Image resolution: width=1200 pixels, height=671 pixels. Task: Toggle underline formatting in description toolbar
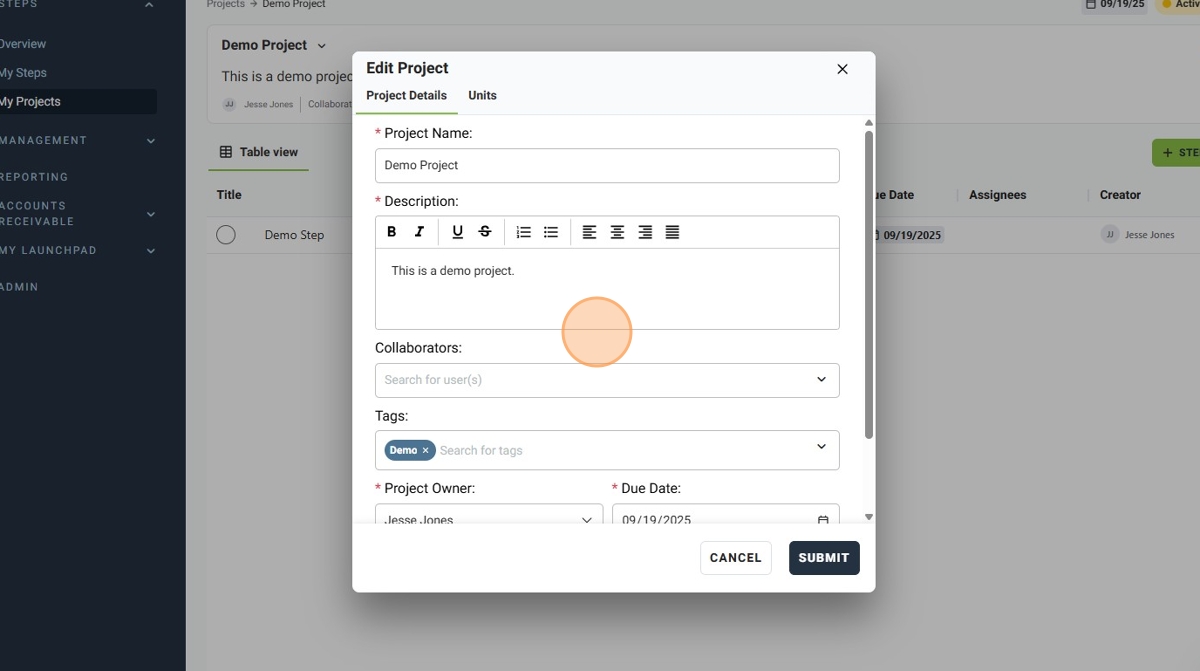click(x=457, y=232)
